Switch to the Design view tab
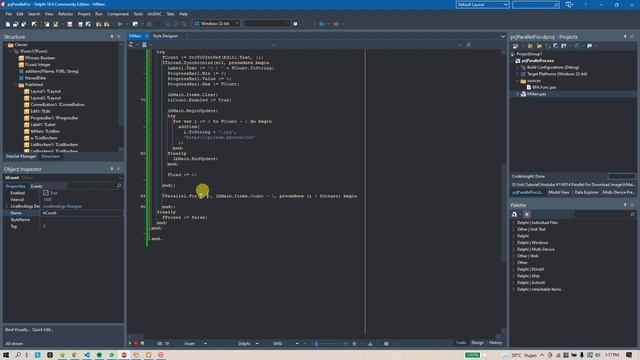 477,343
